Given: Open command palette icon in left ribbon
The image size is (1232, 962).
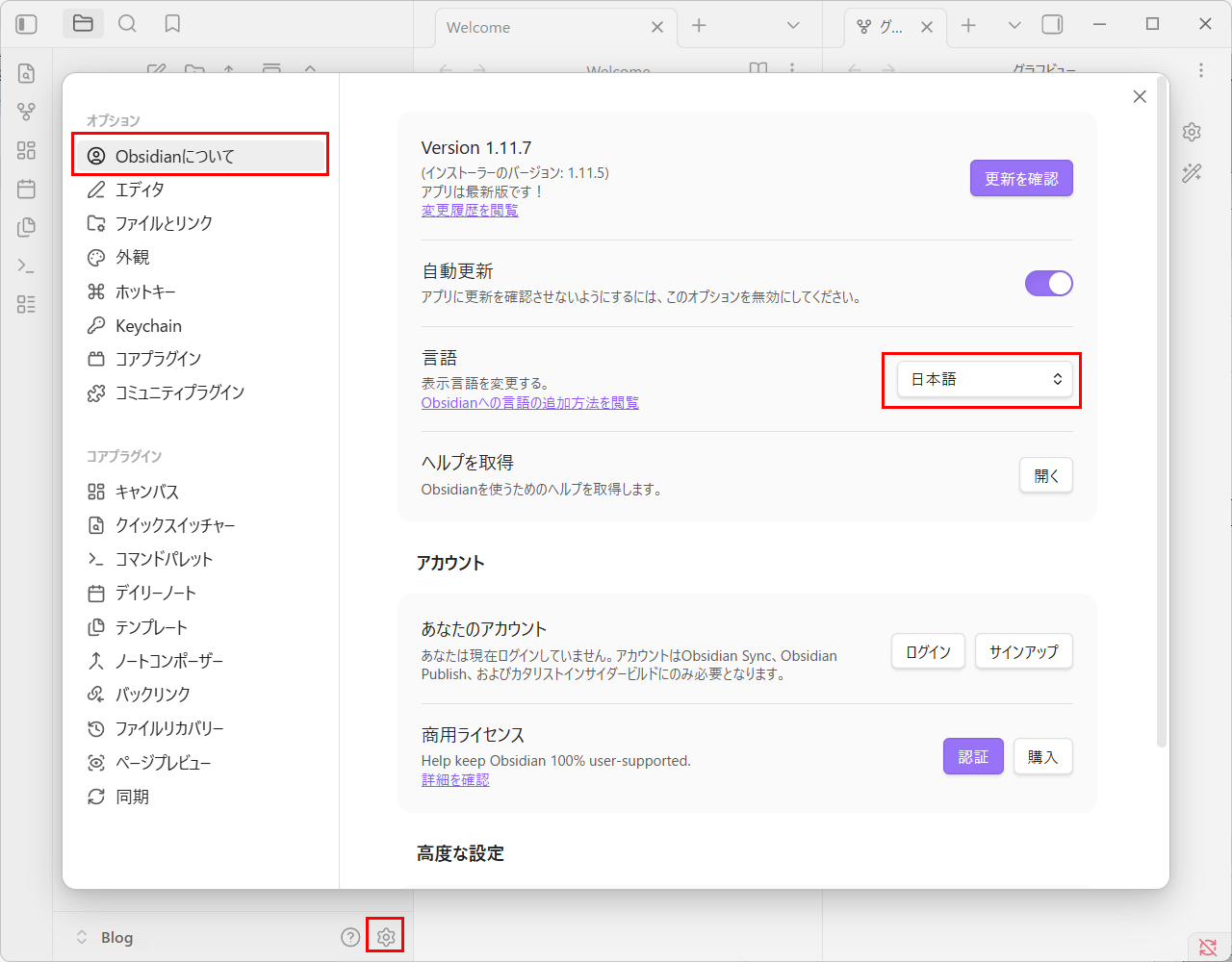Looking at the screenshot, I should [27, 266].
